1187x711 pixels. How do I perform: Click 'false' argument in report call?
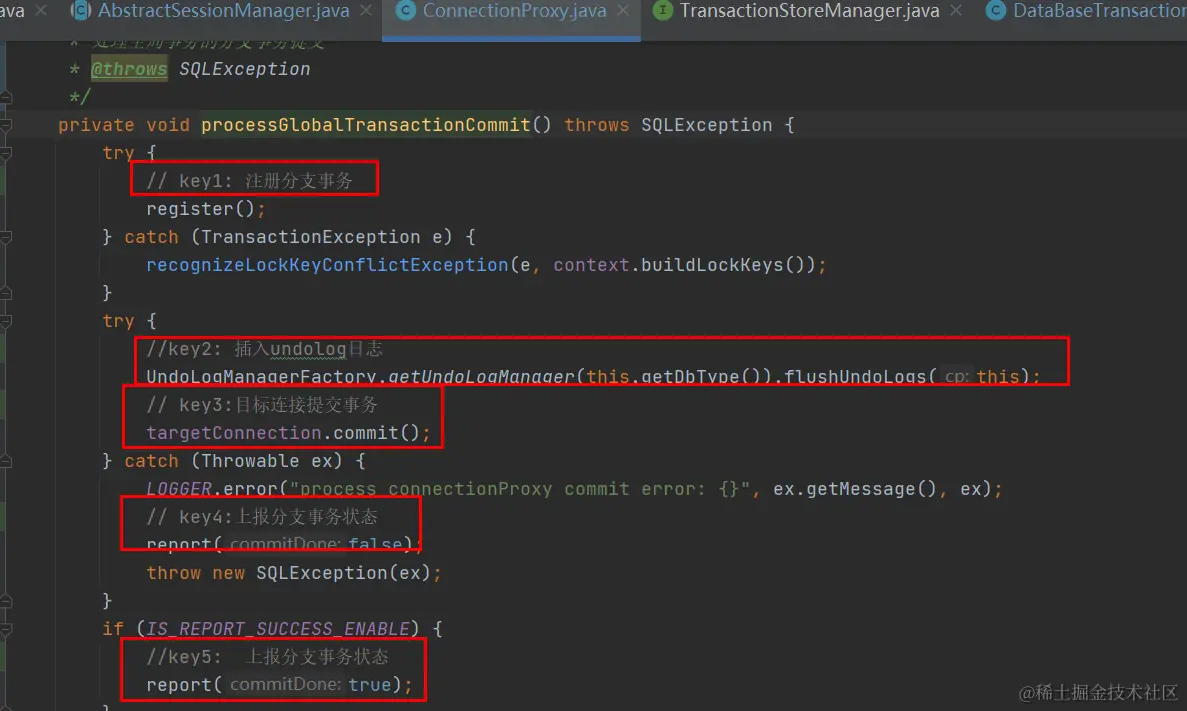tap(375, 544)
